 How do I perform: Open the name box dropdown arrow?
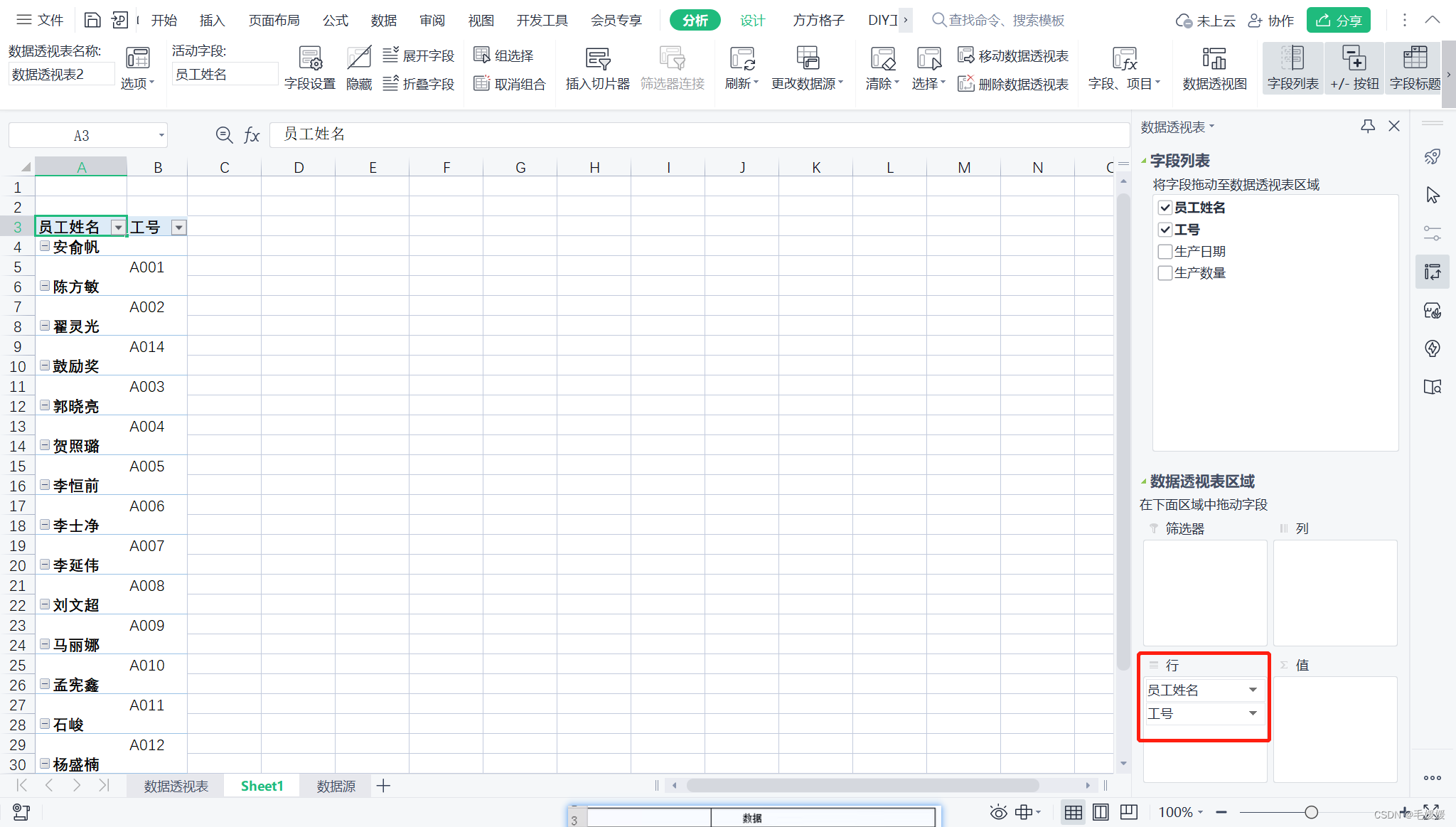[x=161, y=135]
